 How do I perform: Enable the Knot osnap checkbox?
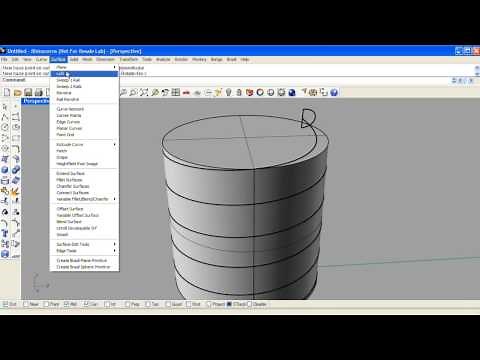pos(189,304)
